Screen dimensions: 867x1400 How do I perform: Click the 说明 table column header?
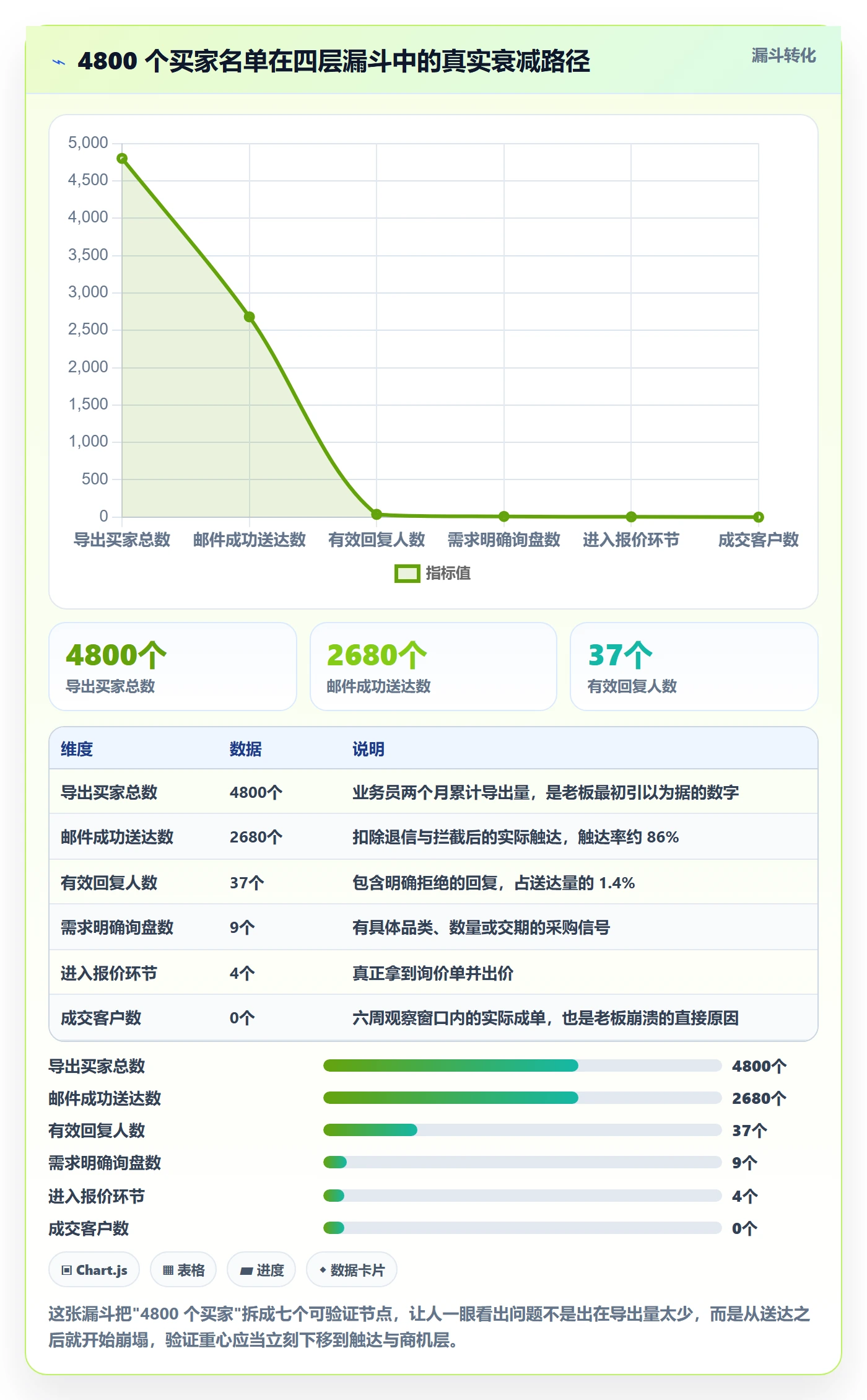click(x=368, y=749)
